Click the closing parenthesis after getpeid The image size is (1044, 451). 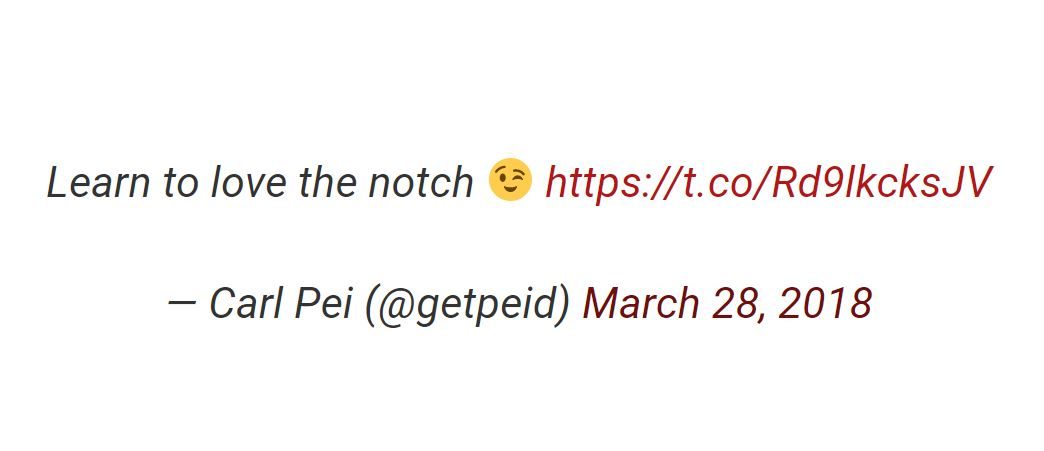(x=564, y=304)
